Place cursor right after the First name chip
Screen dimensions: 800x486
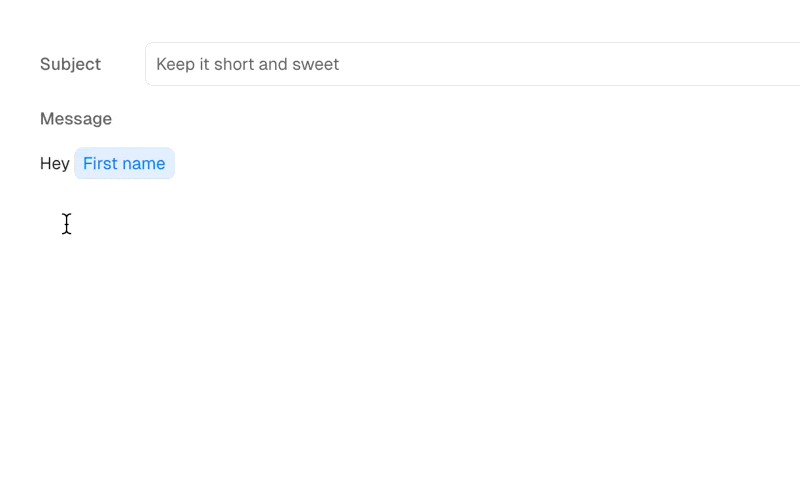pyautogui.click(x=177, y=164)
